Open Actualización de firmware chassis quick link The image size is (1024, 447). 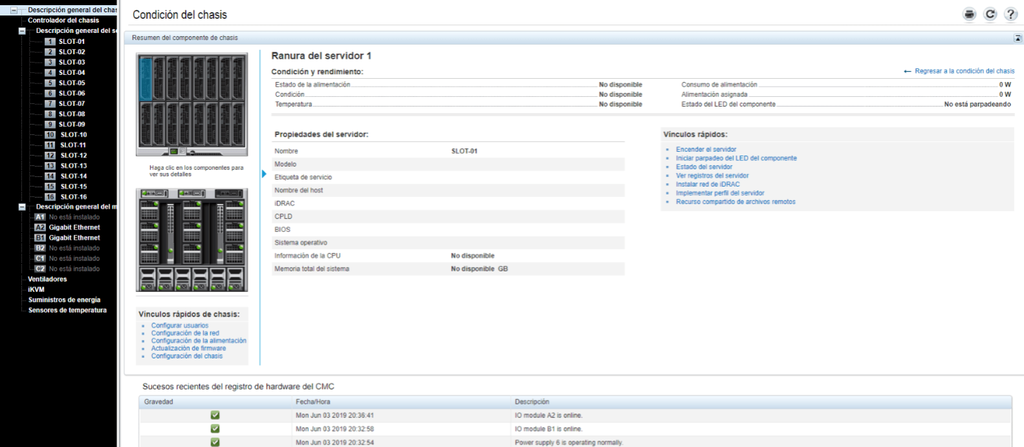click(x=190, y=348)
